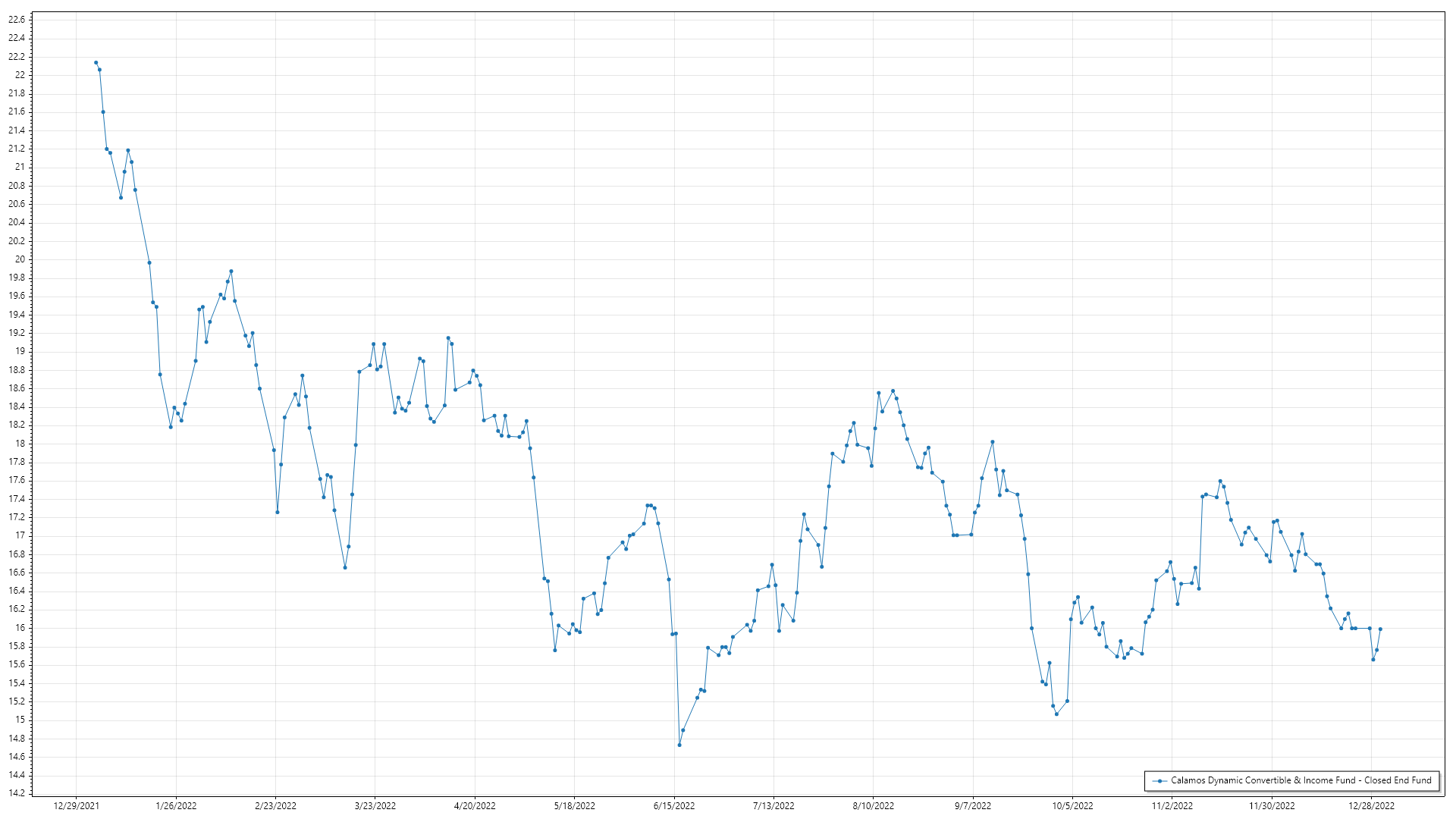Click the 11/30/2022 x-axis label
Screen dimensions: 1456x819
pos(1272,806)
